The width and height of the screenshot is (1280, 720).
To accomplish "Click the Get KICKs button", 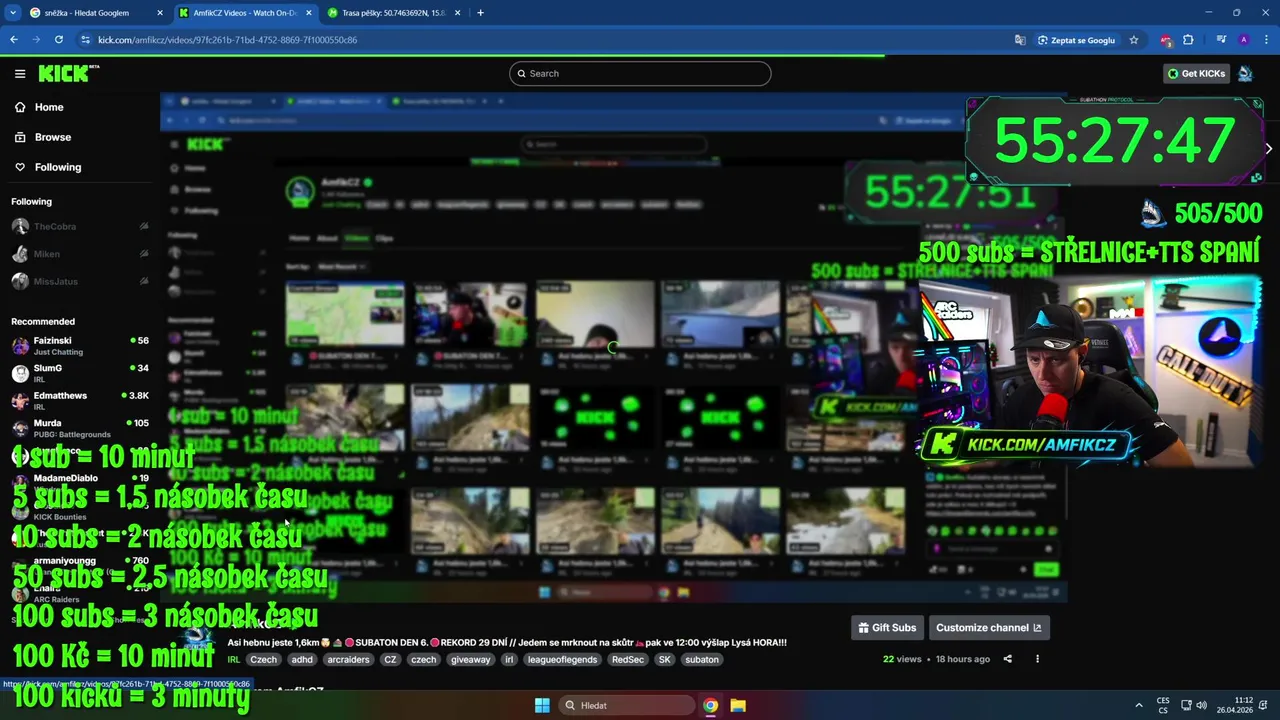I will click(x=1196, y=73).
